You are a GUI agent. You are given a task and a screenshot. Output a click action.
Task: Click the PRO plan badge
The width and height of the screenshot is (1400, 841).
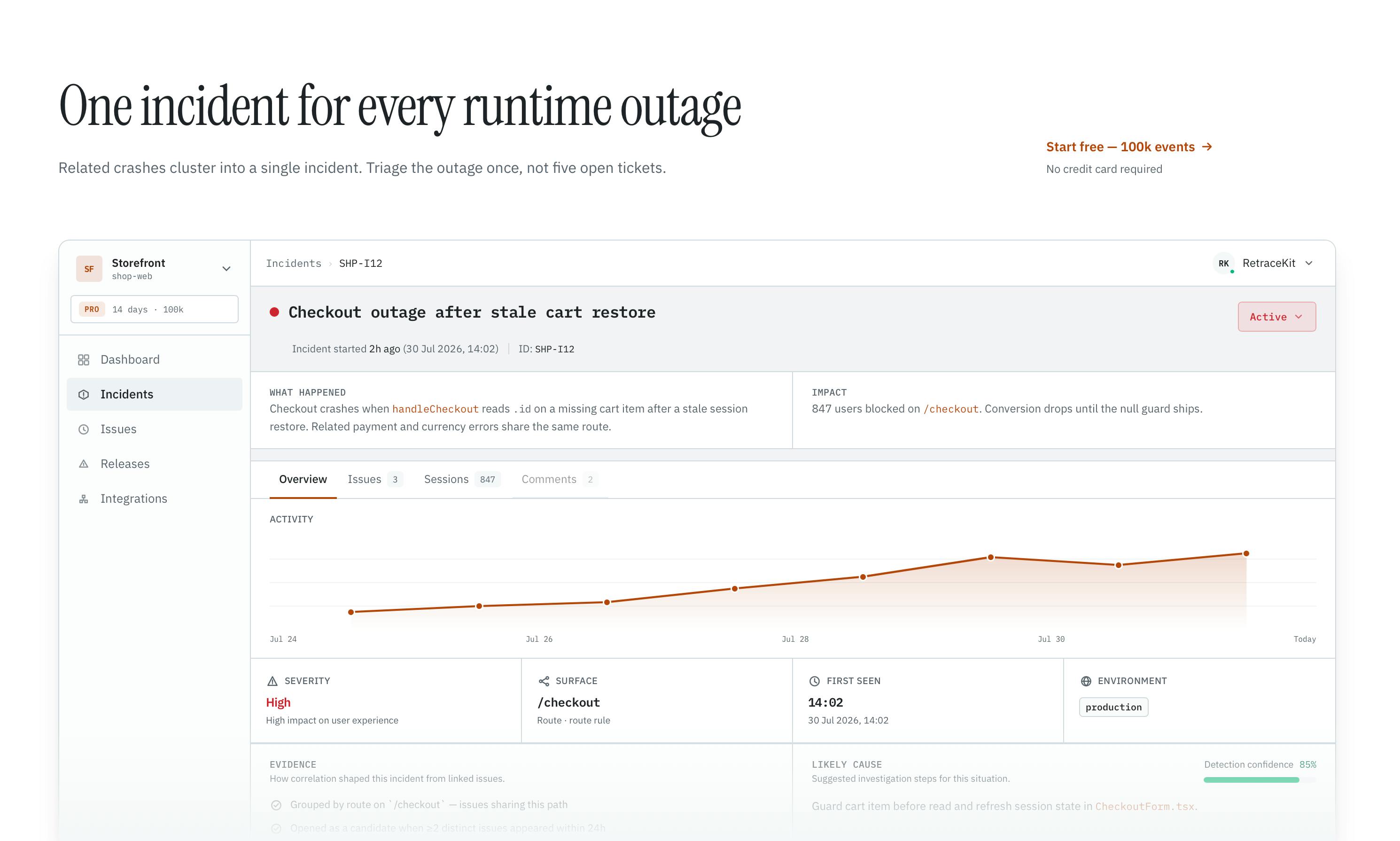click(92, 310)
